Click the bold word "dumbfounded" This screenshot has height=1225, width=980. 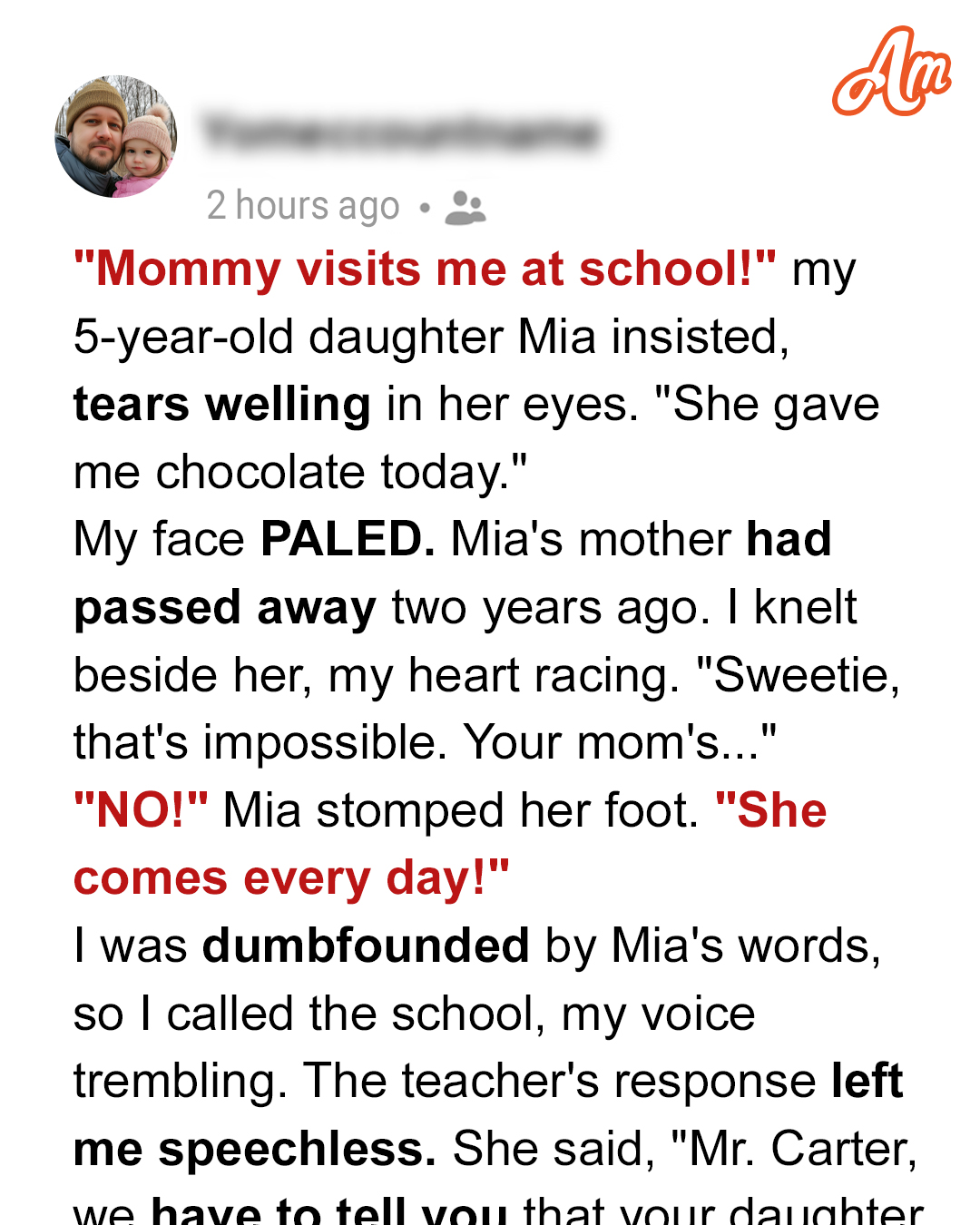[x=366, y=946]
